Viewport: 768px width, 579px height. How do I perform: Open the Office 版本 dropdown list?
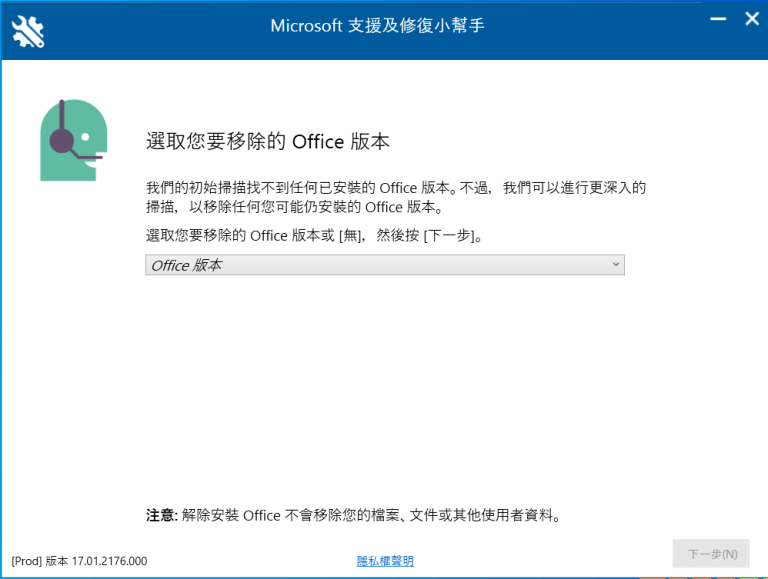(x=384, y=265)
